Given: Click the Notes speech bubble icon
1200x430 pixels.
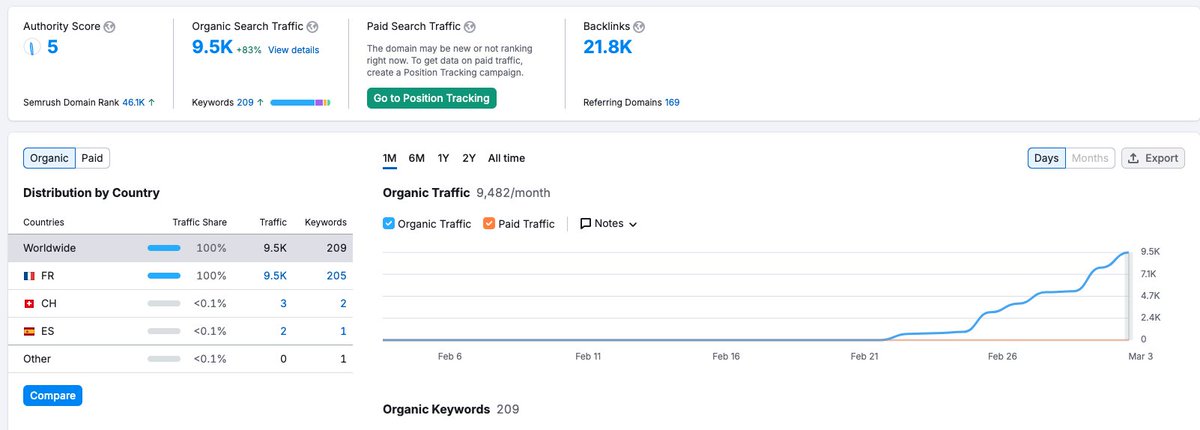Looking at the screenshot, I should tap(585, 224).
